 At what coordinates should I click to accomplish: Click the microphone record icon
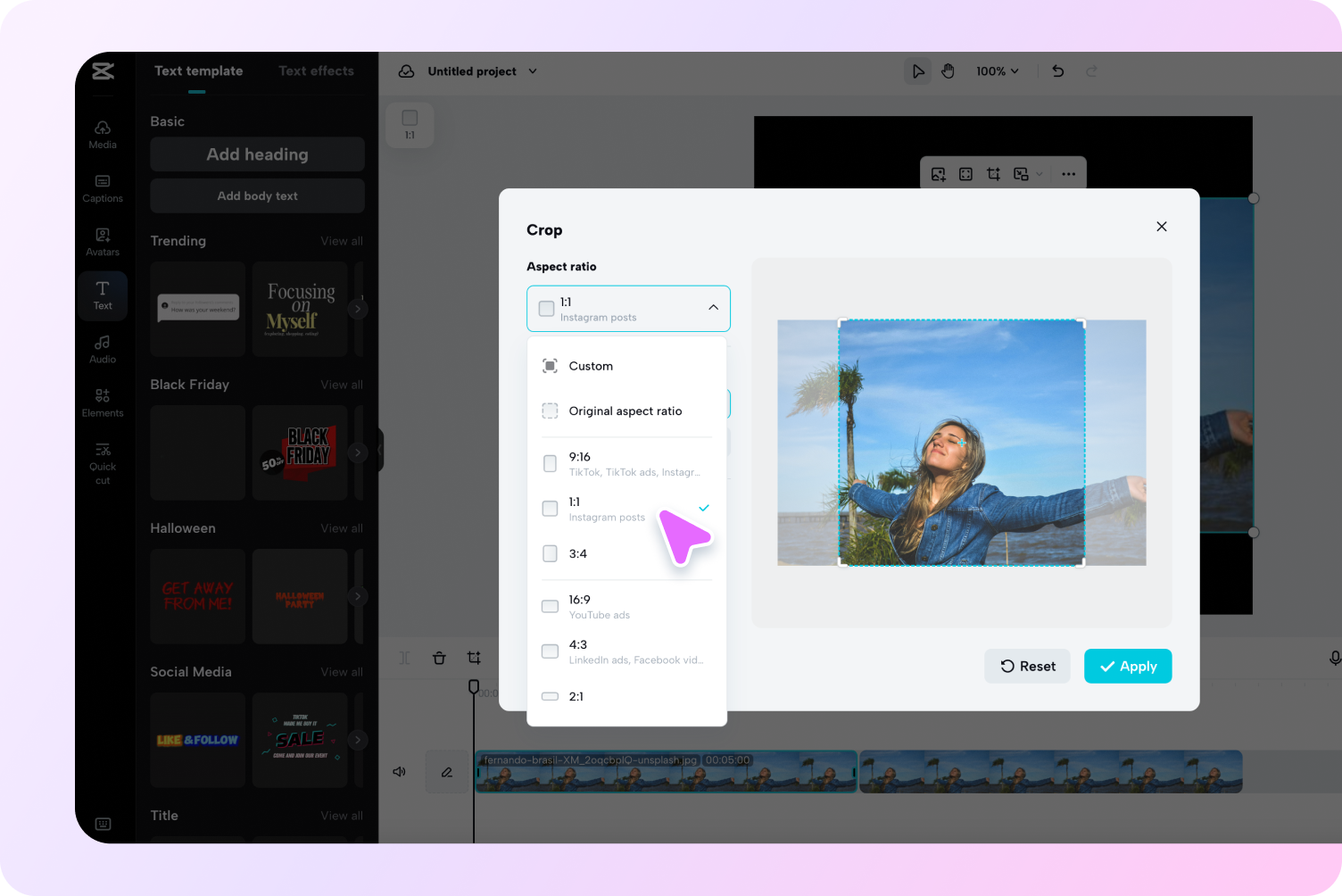pos(1334,658)
